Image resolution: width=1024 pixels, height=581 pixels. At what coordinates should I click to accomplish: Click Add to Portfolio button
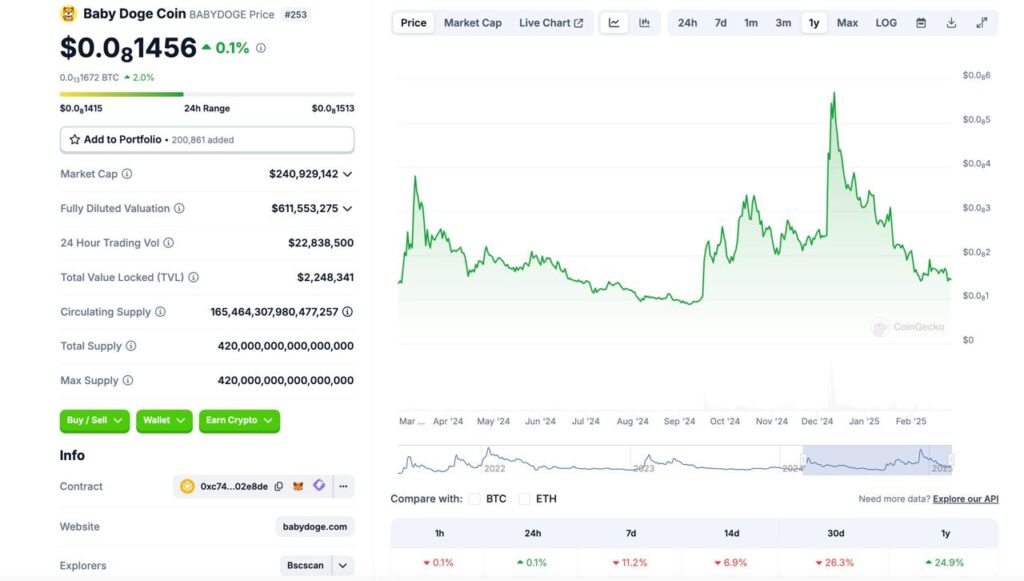coord(207,140)
